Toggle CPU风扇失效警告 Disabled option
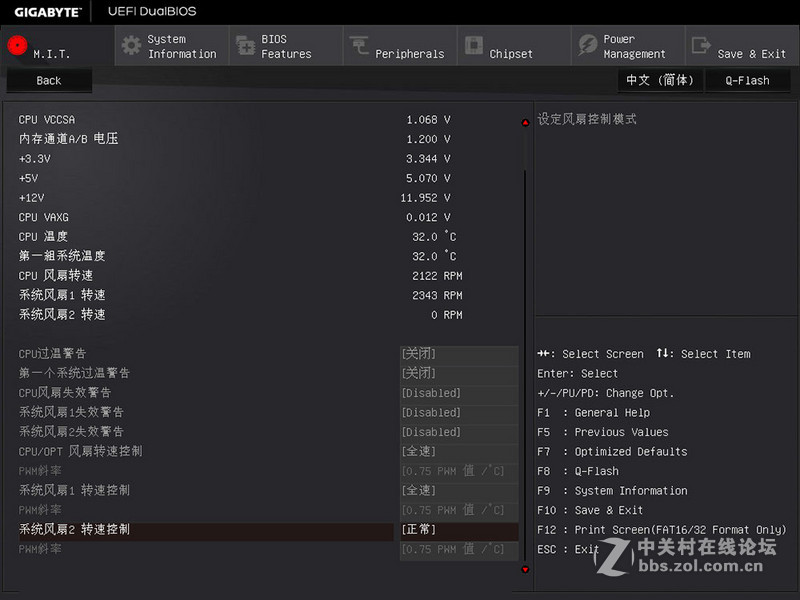Image resolution: width=800 pixels, height=600 pixels. [459, 393]
